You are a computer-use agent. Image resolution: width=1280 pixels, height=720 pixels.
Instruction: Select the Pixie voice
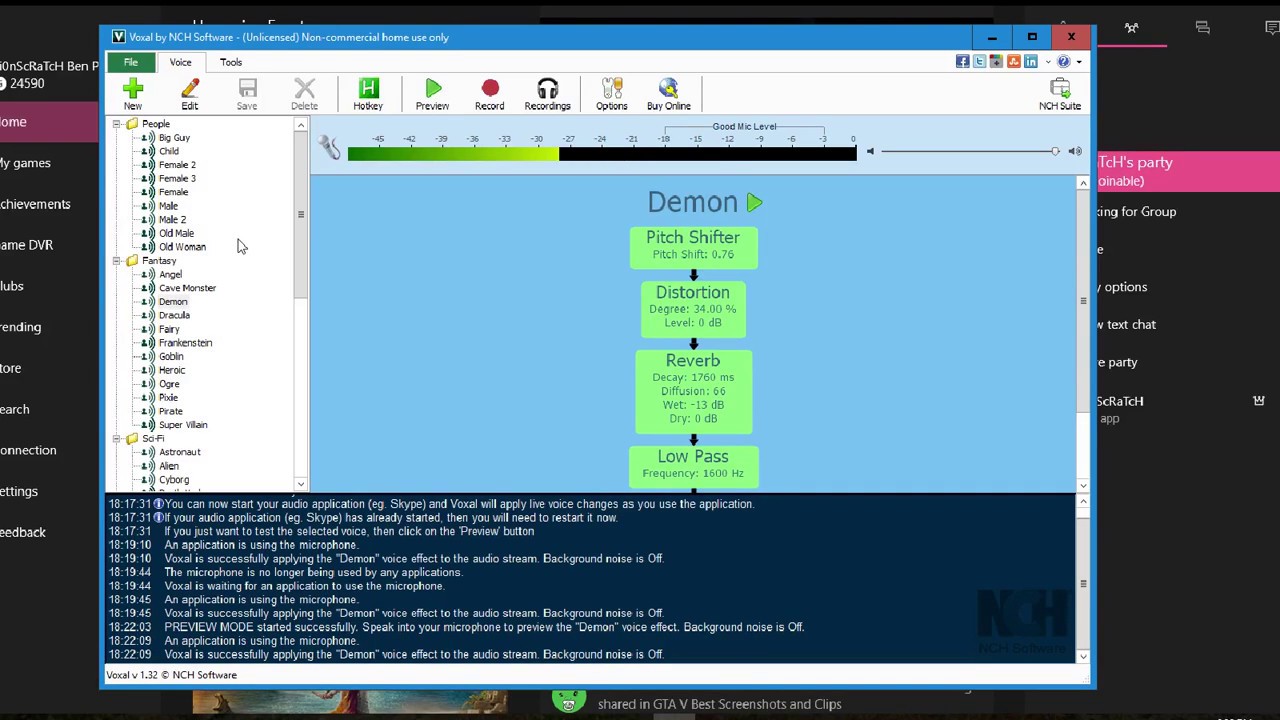click(168, 398)
